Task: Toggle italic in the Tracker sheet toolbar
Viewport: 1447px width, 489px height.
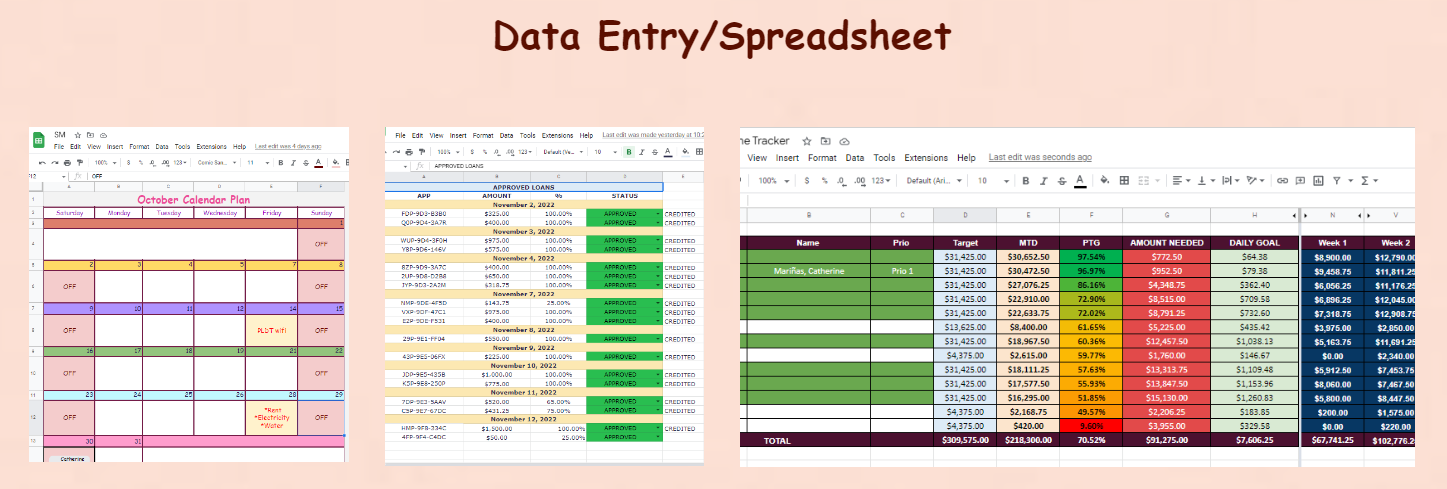Action: (x=1044, y=180)
